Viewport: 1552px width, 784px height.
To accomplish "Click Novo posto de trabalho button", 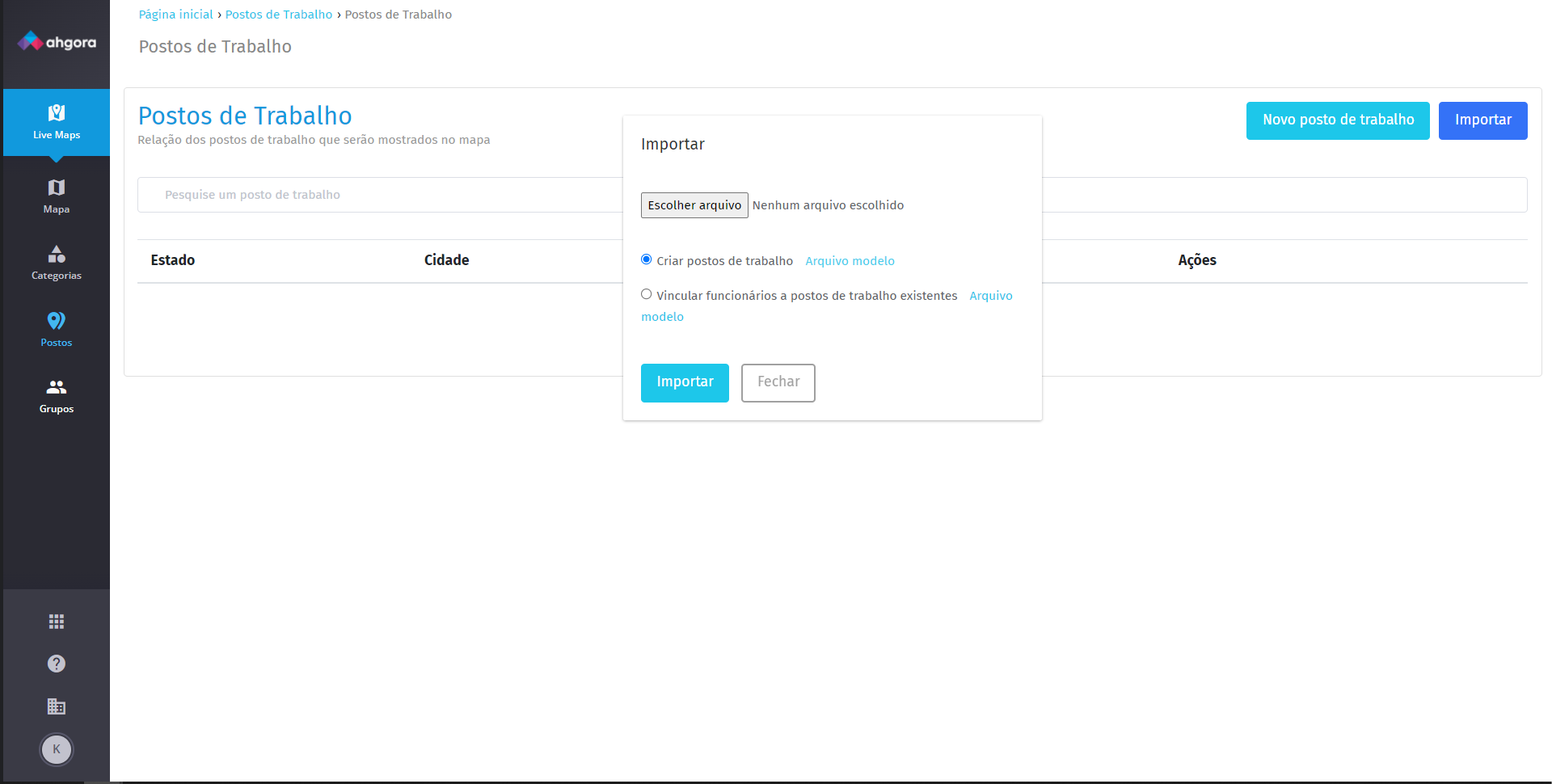I will (x=1338, y=120).
